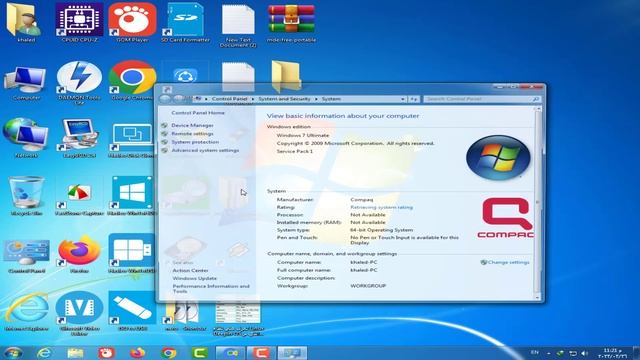This screenshot has width=640, height=360.
Task: Launch the ISO to USB shortcut
Action: coord(132,311)
